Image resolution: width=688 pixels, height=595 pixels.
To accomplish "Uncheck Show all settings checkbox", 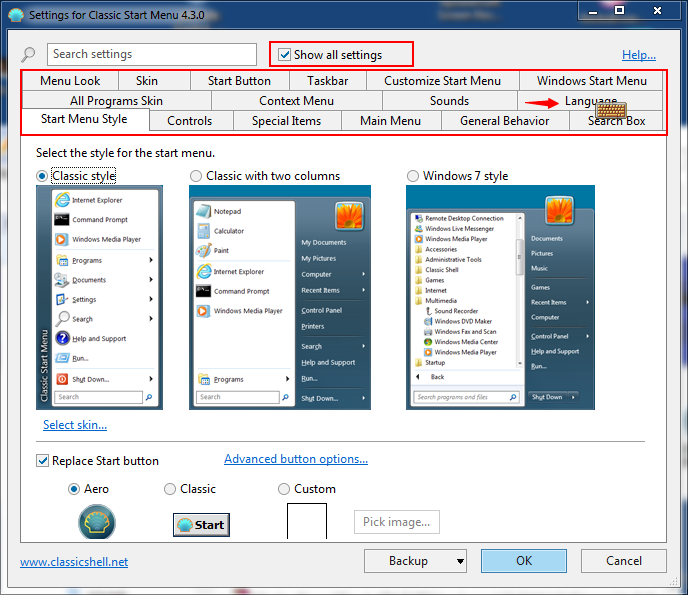I will (285, 54).
